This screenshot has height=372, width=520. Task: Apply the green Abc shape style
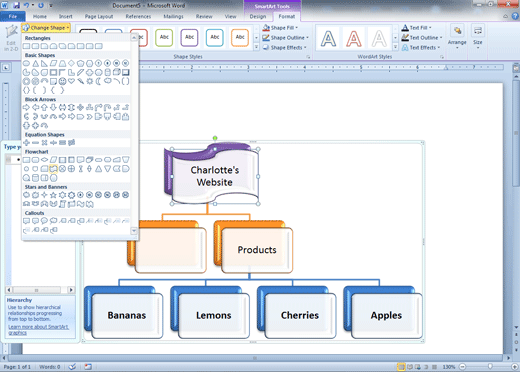pyautogui.click(x=164, y=37)
